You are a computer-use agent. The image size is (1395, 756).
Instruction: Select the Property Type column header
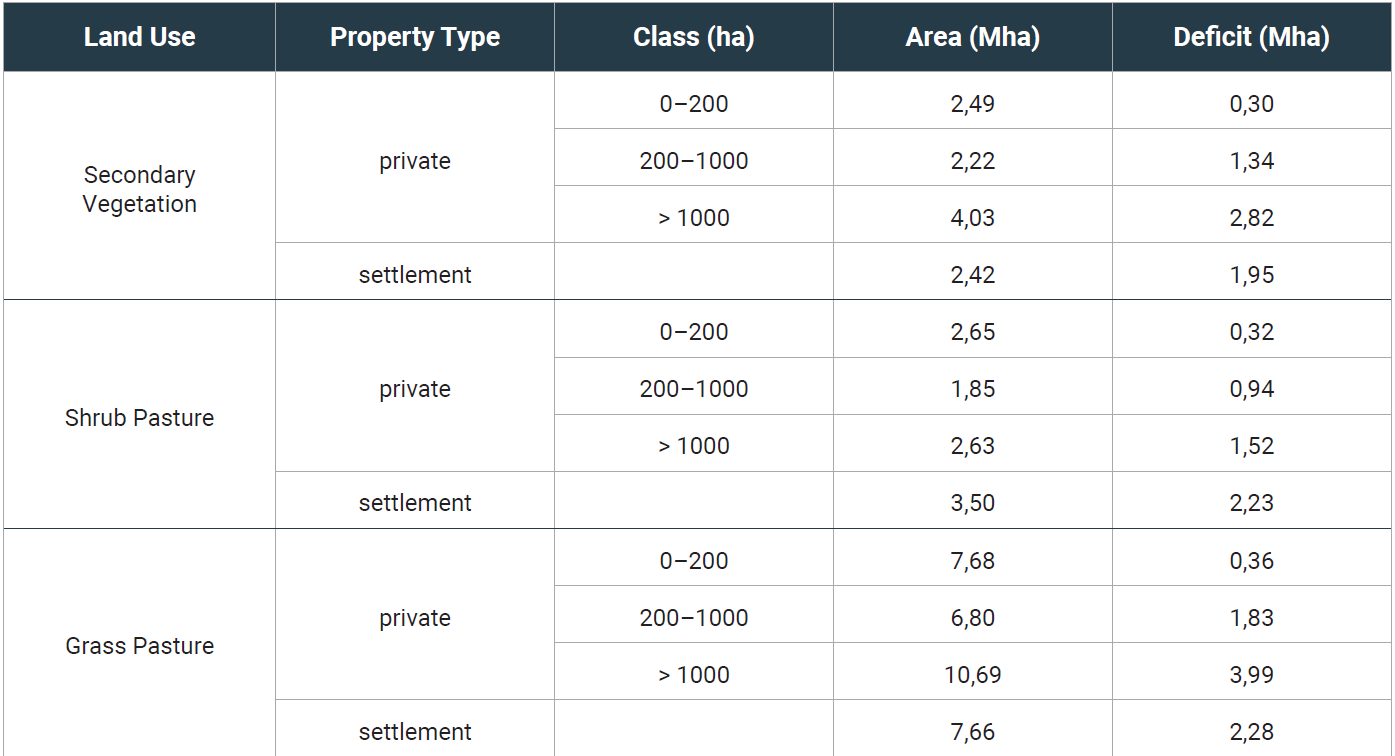pyautogui.click(x=415, y=37)
